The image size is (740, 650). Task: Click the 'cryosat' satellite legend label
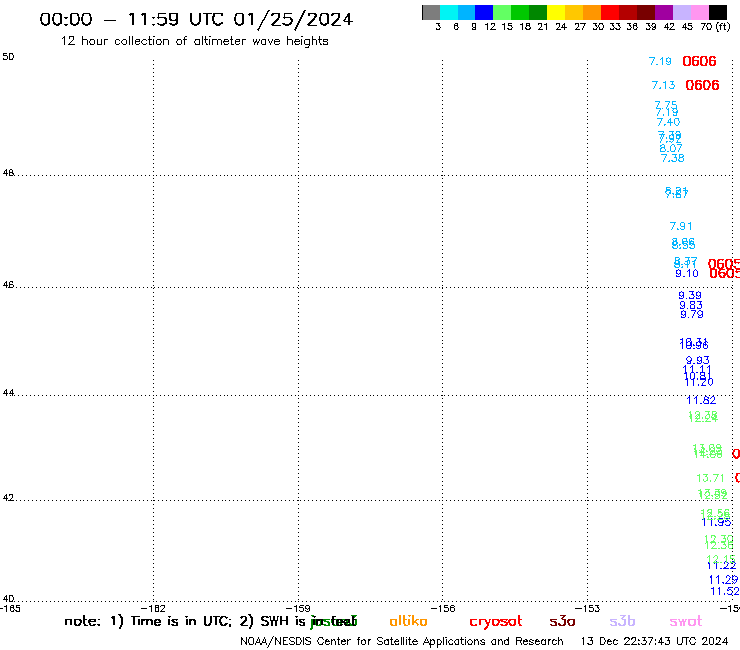coord(496,622)
